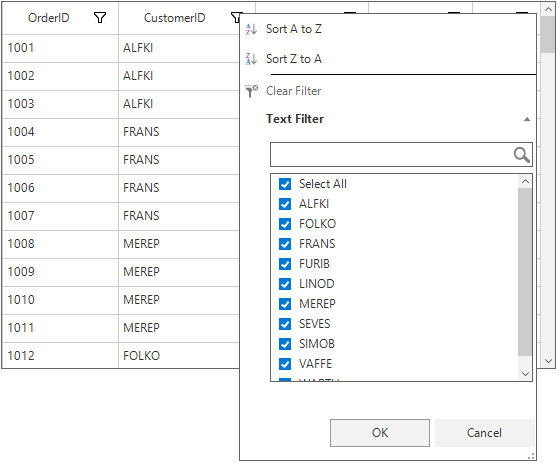Screen dimensions: 560x468
Task: Uncheck the SEVES checkbox
Action: tap(285, 324)
